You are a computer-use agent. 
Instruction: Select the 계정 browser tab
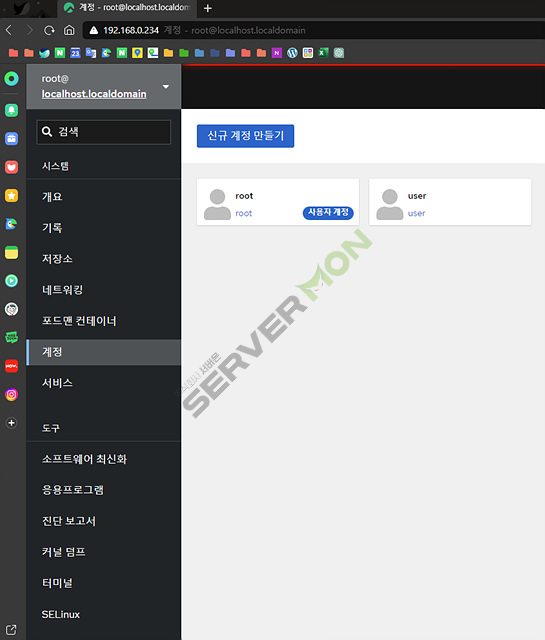tap(127, 8)
